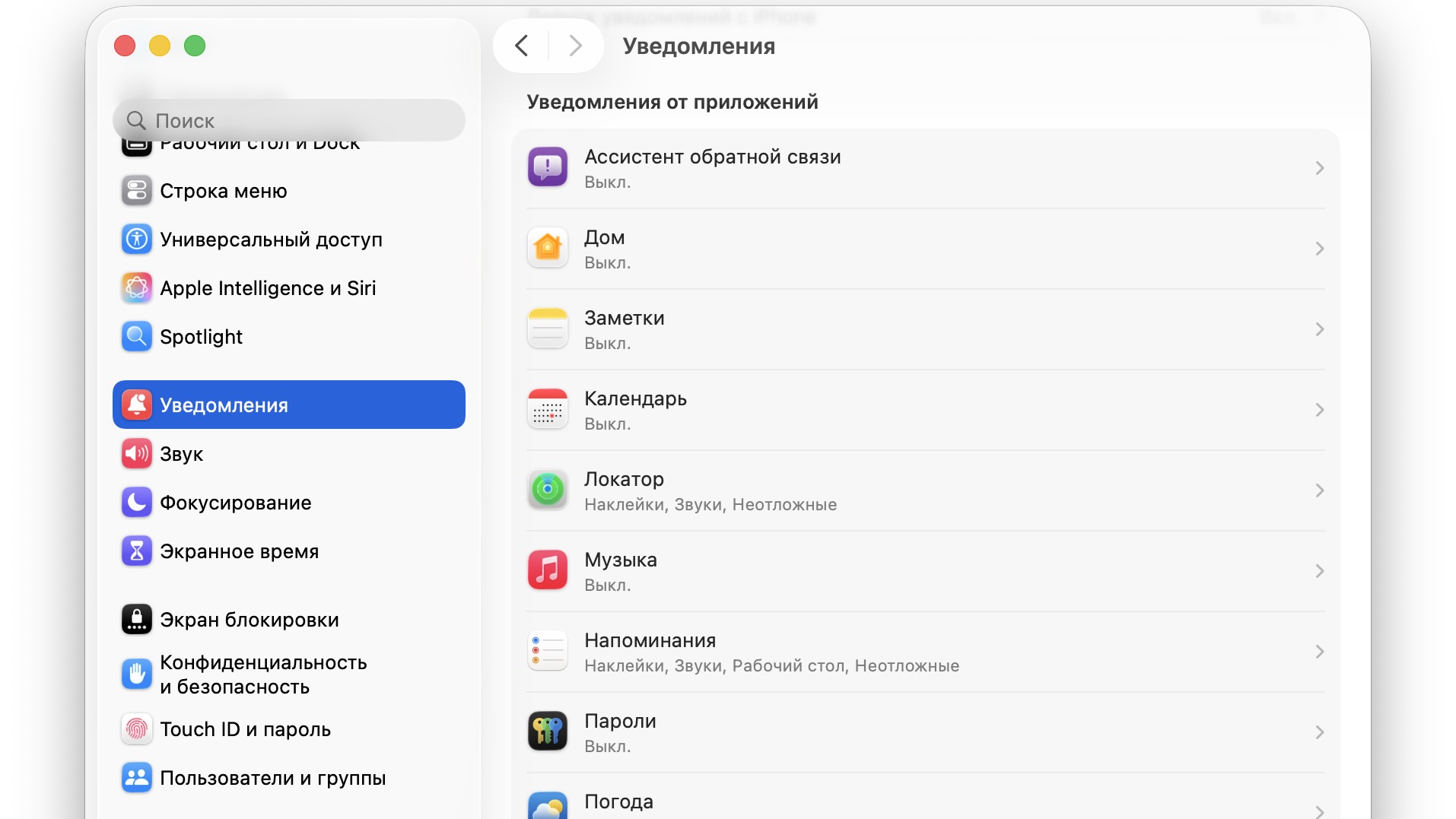Click "Наклейки, Звуки, Рабочий стол, Неотложные" text
Screen dimensions: 1456x819
click(771, 666)
